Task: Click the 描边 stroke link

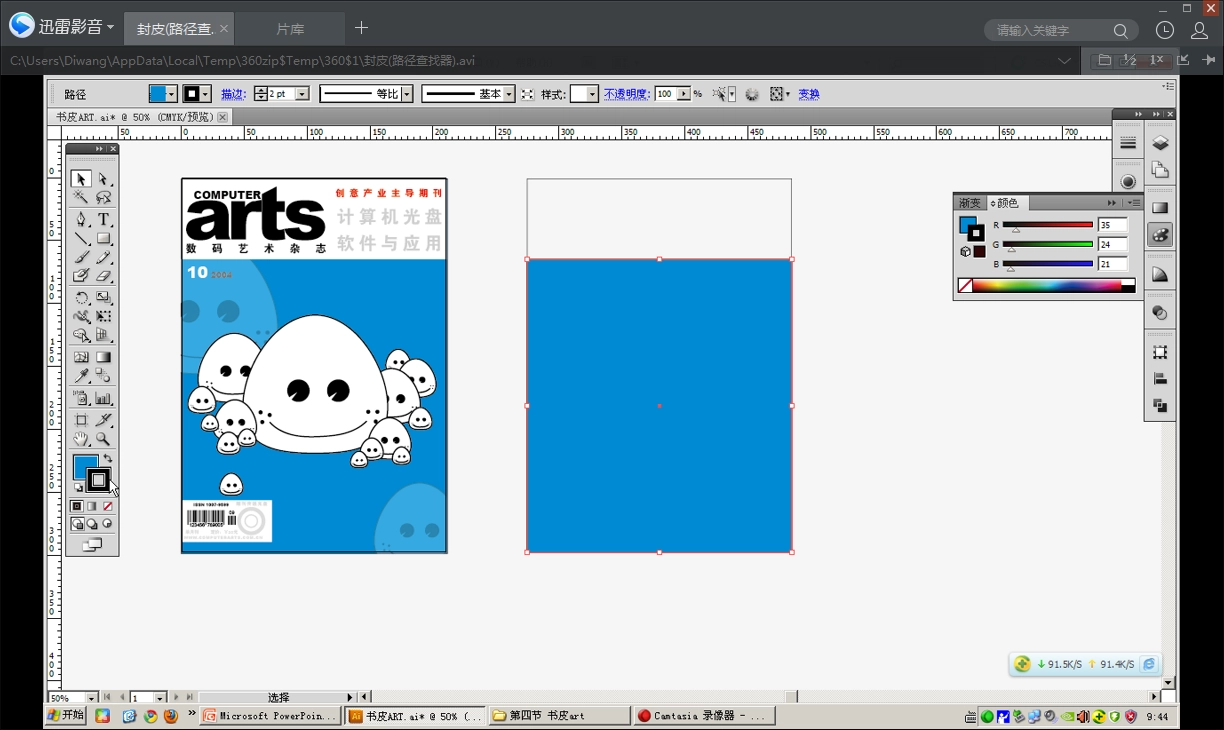Action: click(x=233, y=94)
